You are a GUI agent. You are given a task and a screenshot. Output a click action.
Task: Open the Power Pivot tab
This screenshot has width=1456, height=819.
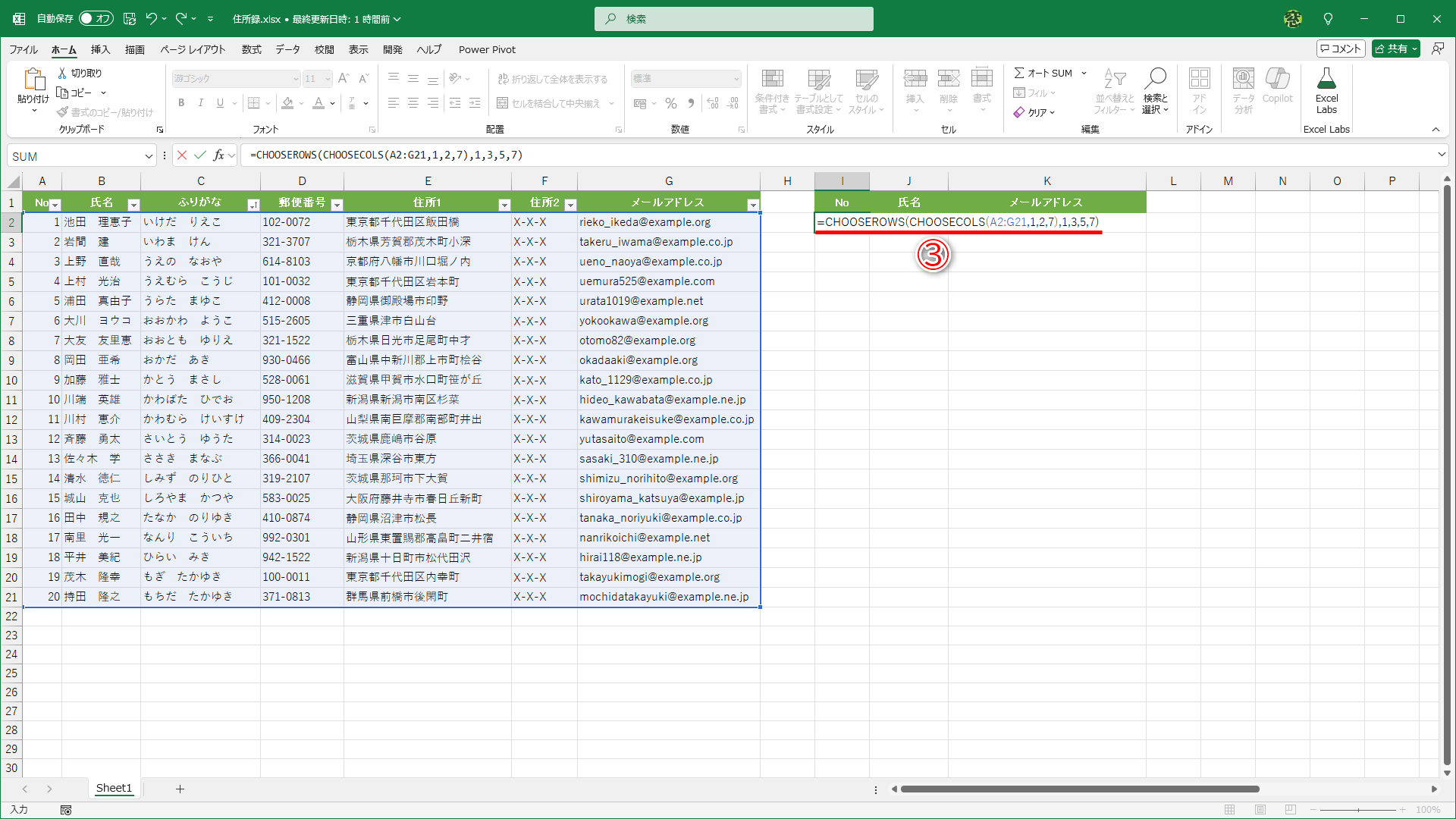487,49
